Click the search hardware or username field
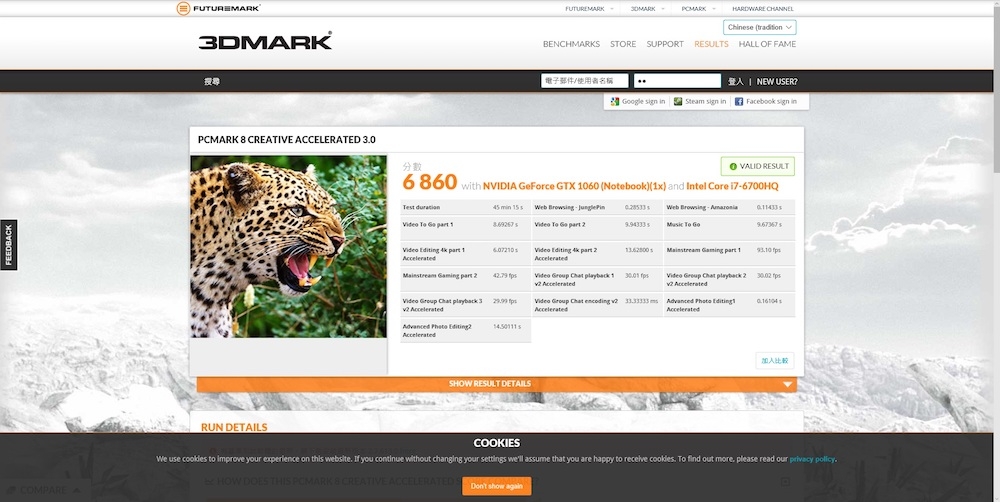 pos(585,81)
